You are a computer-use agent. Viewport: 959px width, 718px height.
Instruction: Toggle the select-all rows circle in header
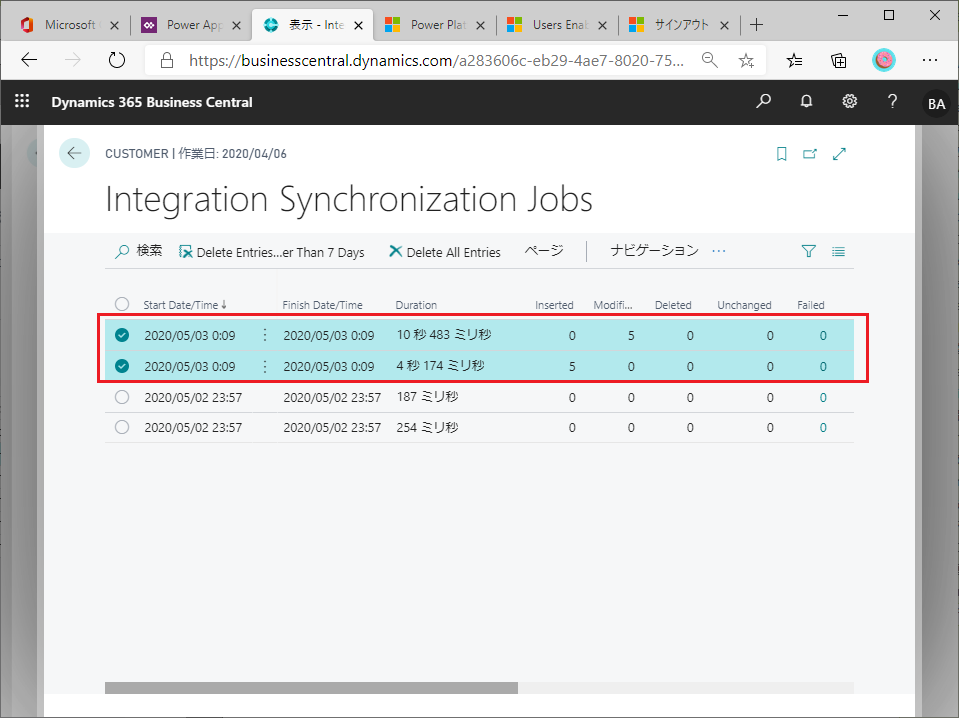pos(122,304)
